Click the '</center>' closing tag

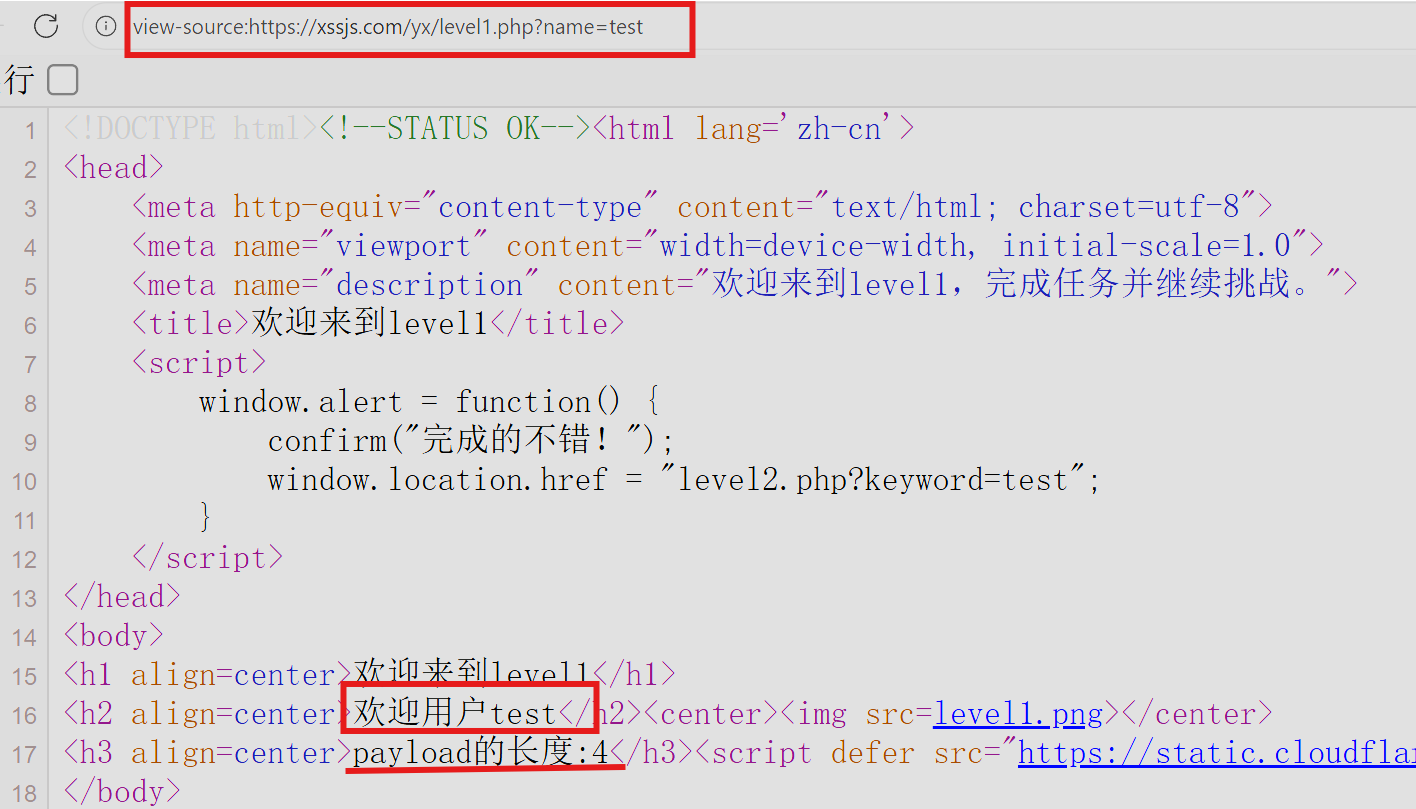point(1197,714)
